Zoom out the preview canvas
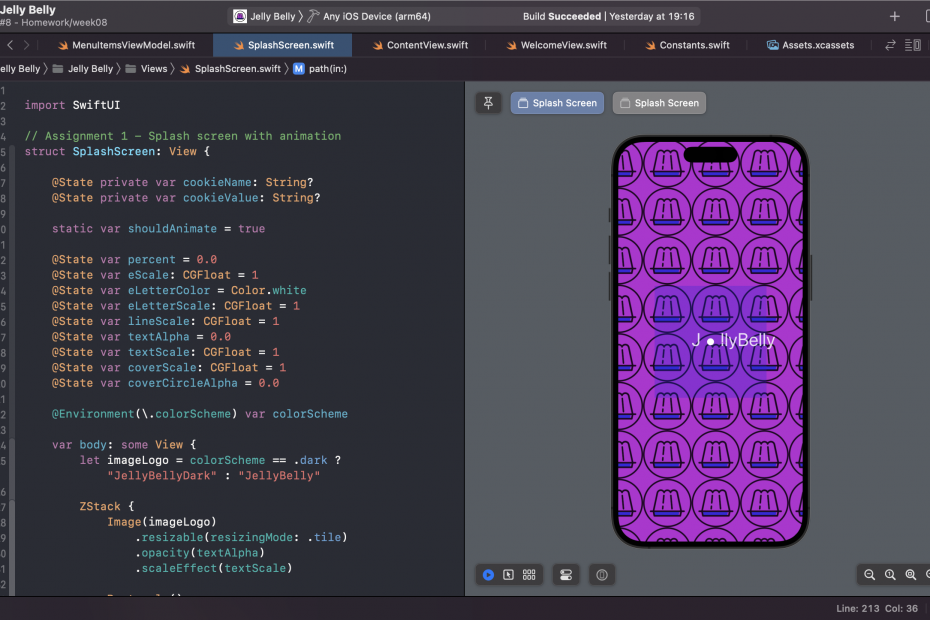The width and height of the screenshot is (930, 620). (869, 575)
